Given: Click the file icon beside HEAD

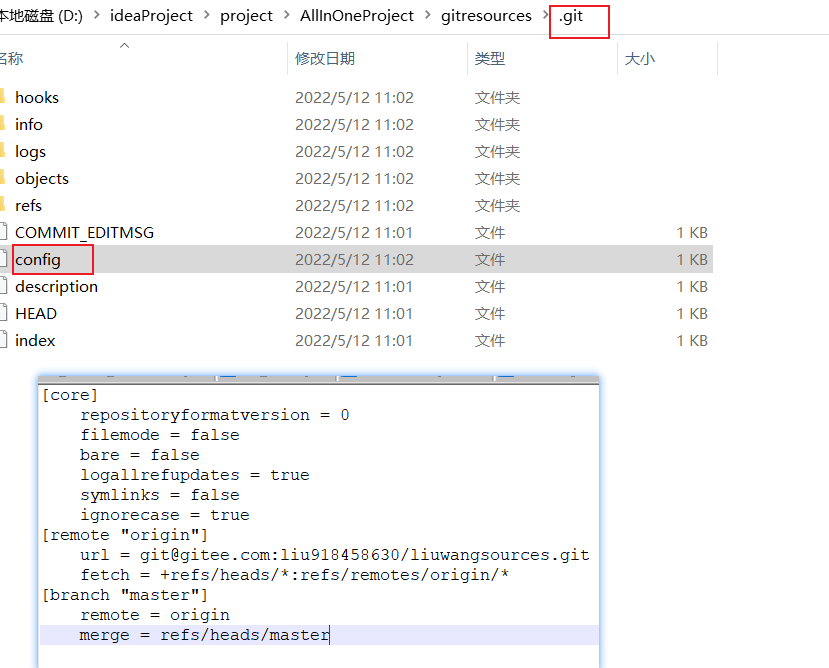Looking at the screenshot, I should 4,313.
